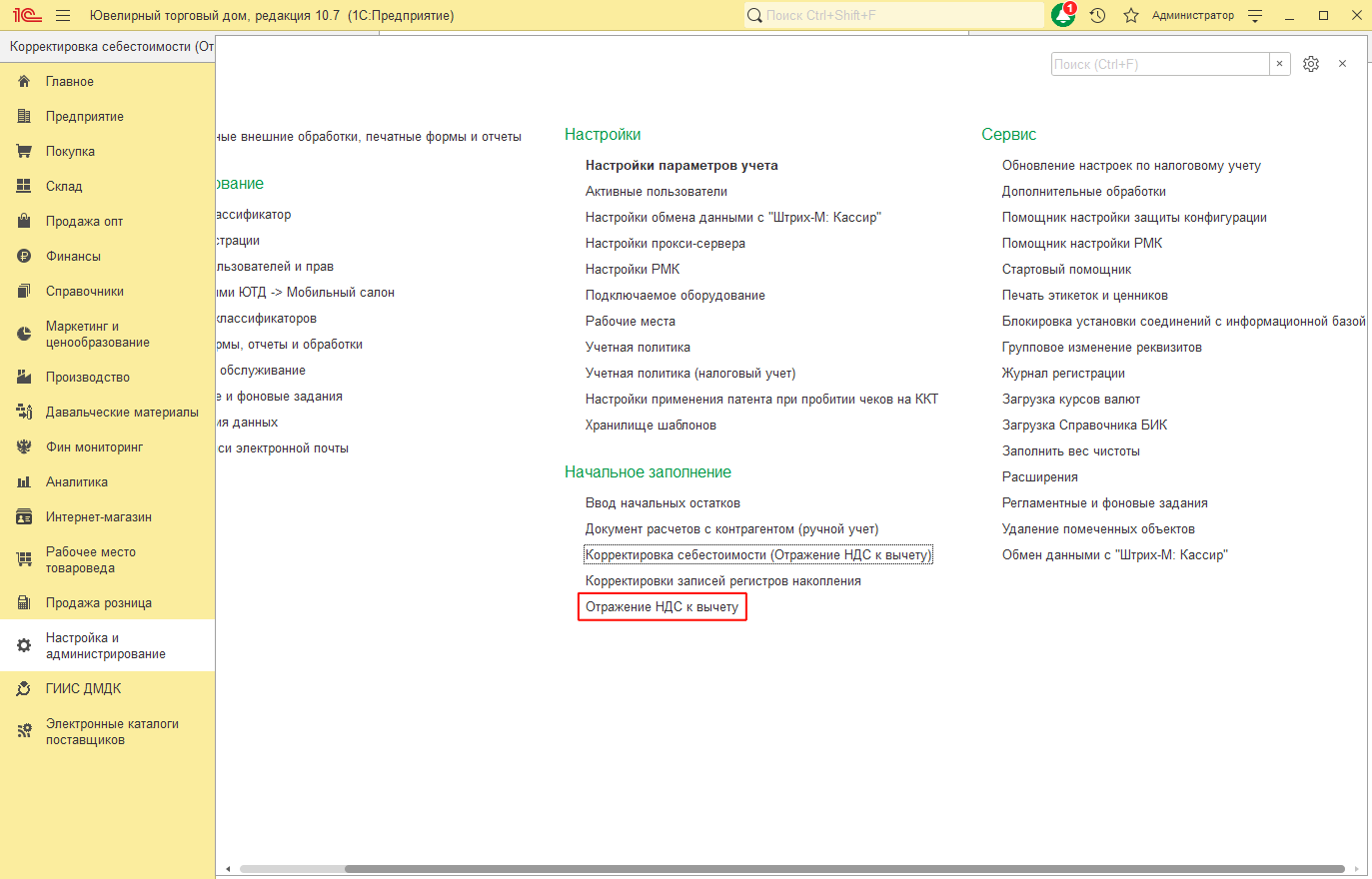Open Заполнить вес чистоты

click(x=1071, y=451)
